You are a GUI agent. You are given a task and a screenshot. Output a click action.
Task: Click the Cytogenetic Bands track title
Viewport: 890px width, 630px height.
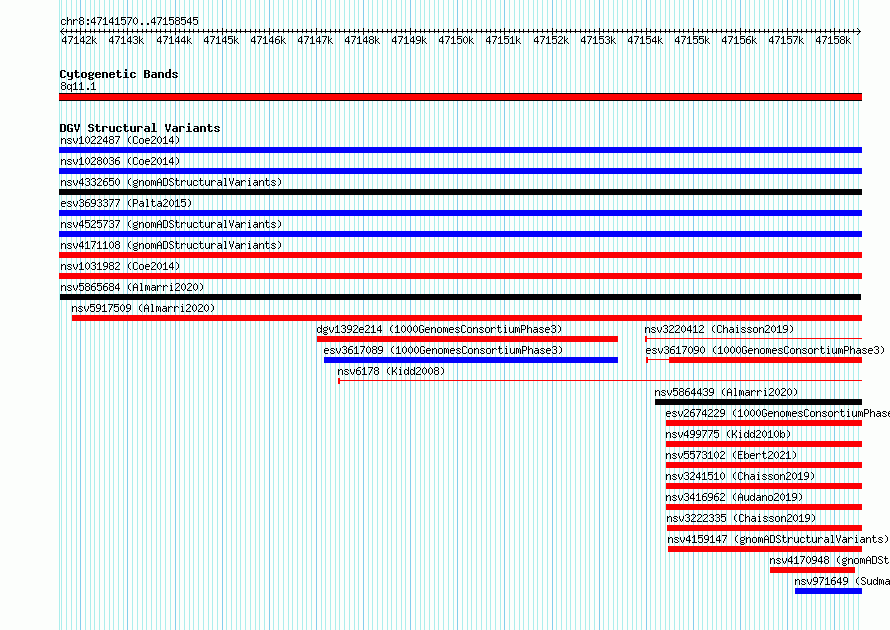tap(119, 74)
